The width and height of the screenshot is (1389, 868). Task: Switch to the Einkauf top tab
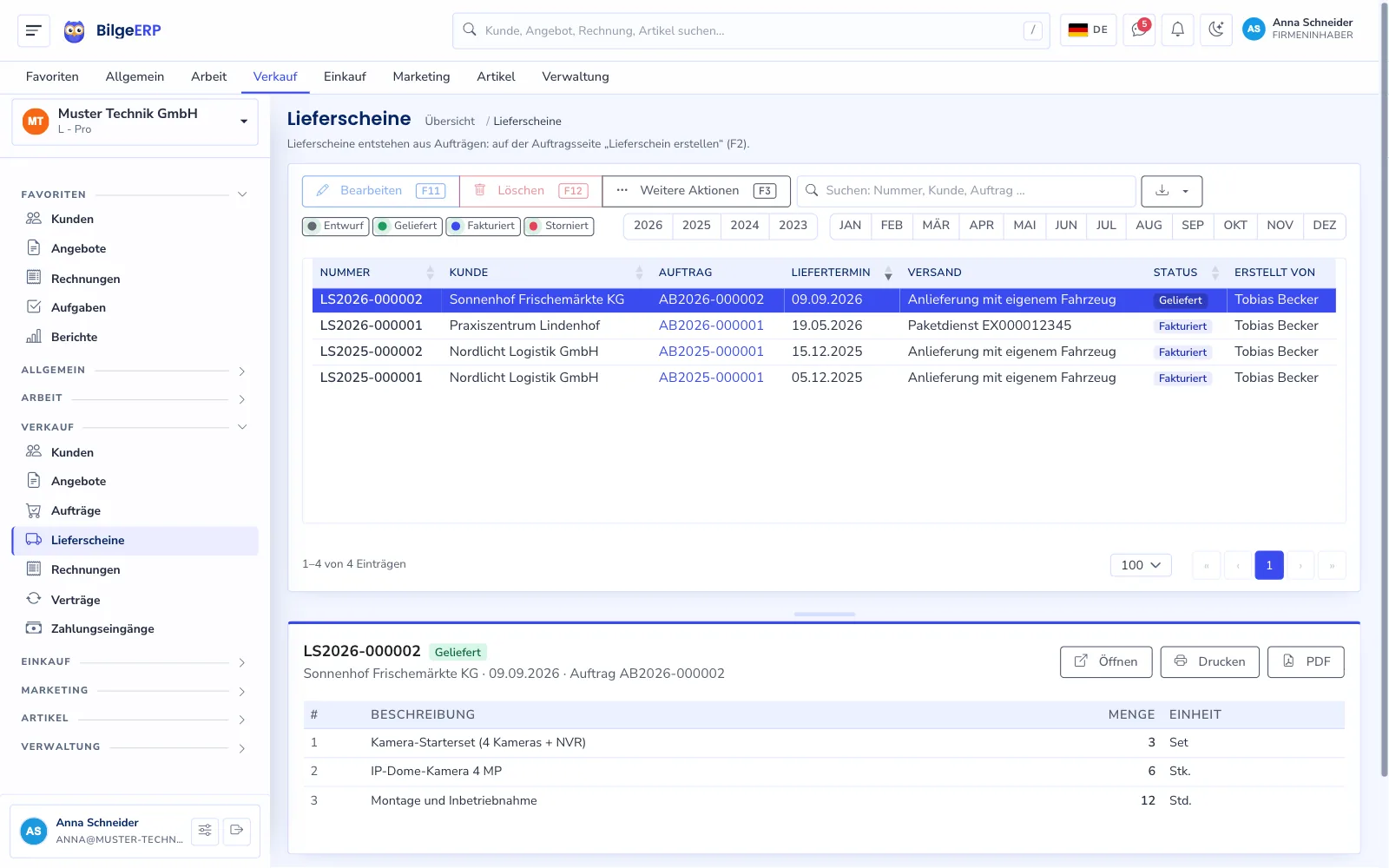pos(345,76)
